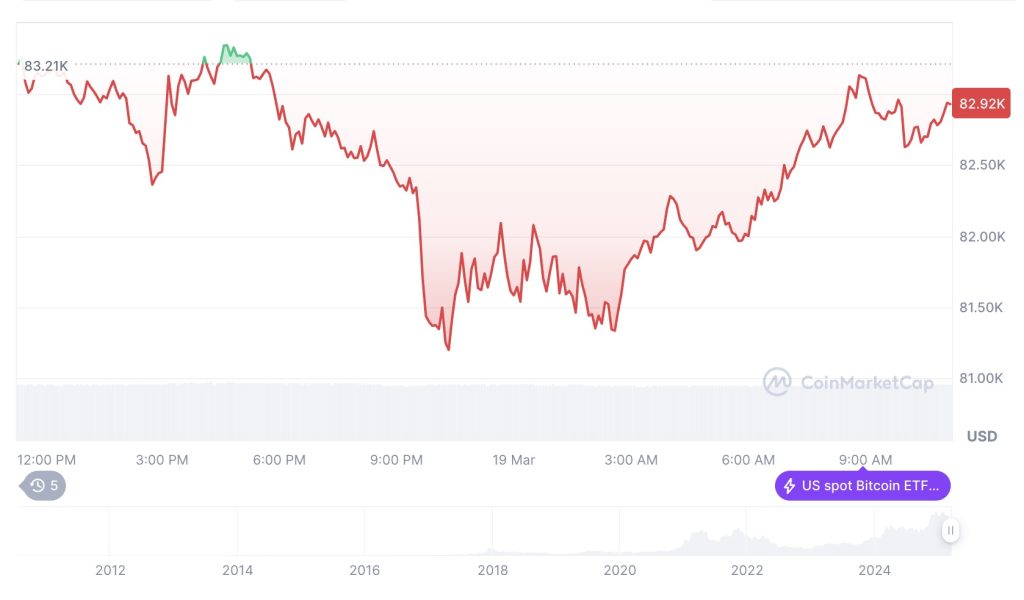The width and height of the screenshot is (1024, 600).
Task: Select the 19 Mar date label
Action: 513,460
